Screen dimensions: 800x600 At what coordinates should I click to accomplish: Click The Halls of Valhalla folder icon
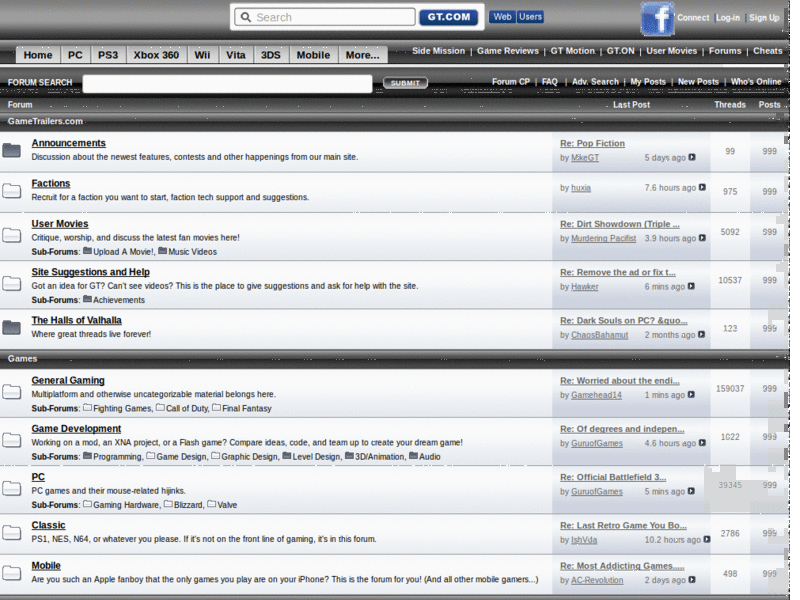11,328
